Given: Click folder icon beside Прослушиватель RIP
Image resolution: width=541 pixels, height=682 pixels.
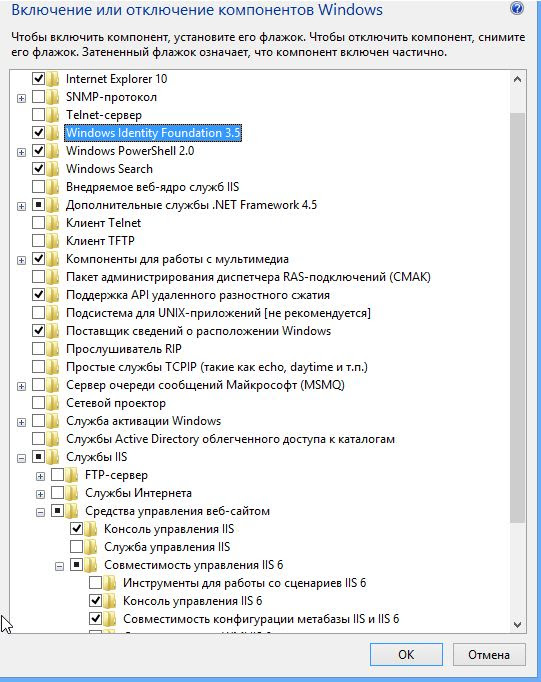Looking at the screenshot, I should tap(53, 349).
